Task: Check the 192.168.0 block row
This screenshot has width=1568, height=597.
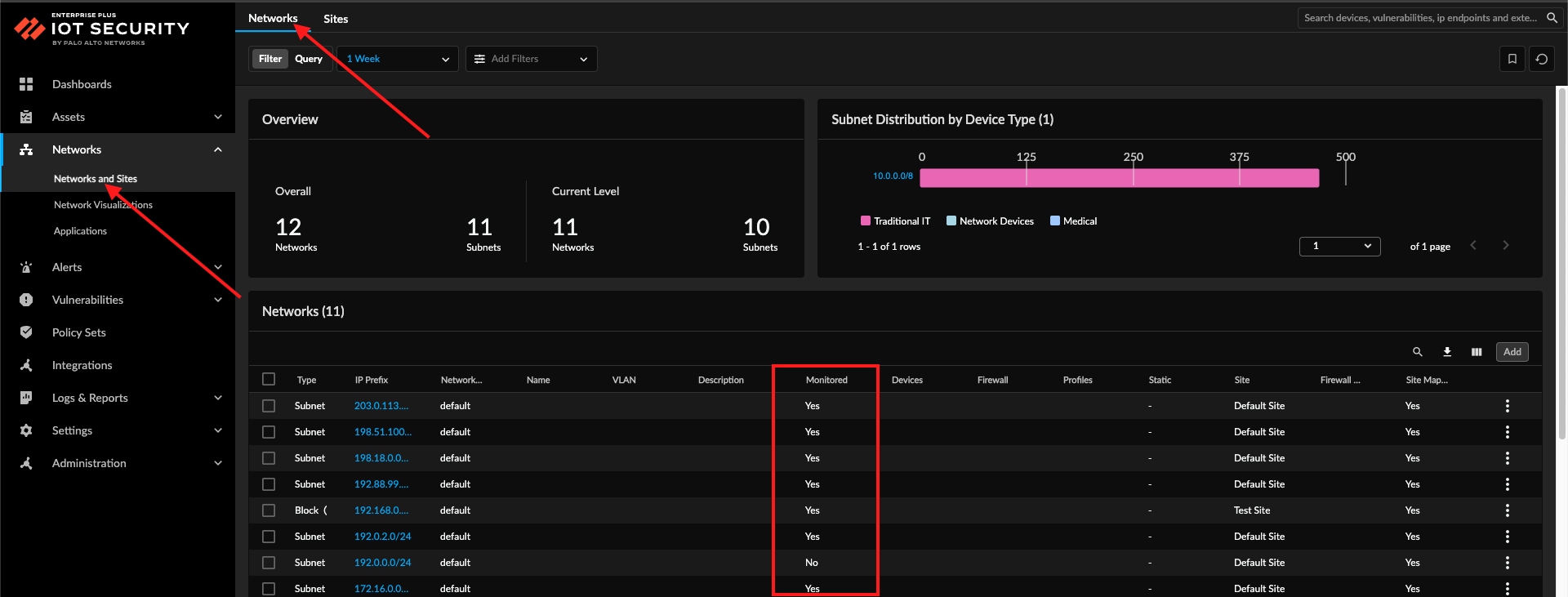Action: (269, 510)
